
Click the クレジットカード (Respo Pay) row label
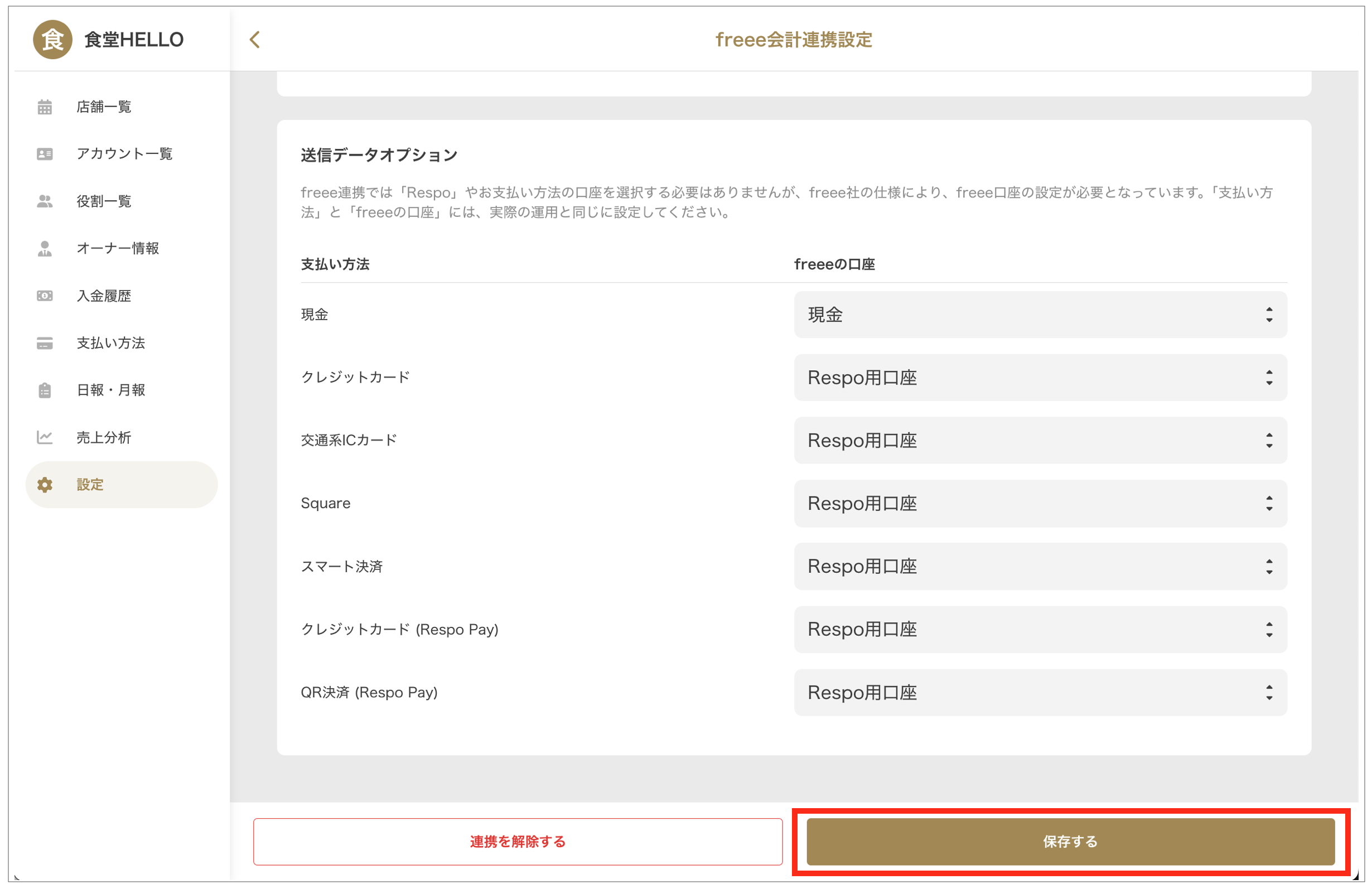[x=399, y=630]
